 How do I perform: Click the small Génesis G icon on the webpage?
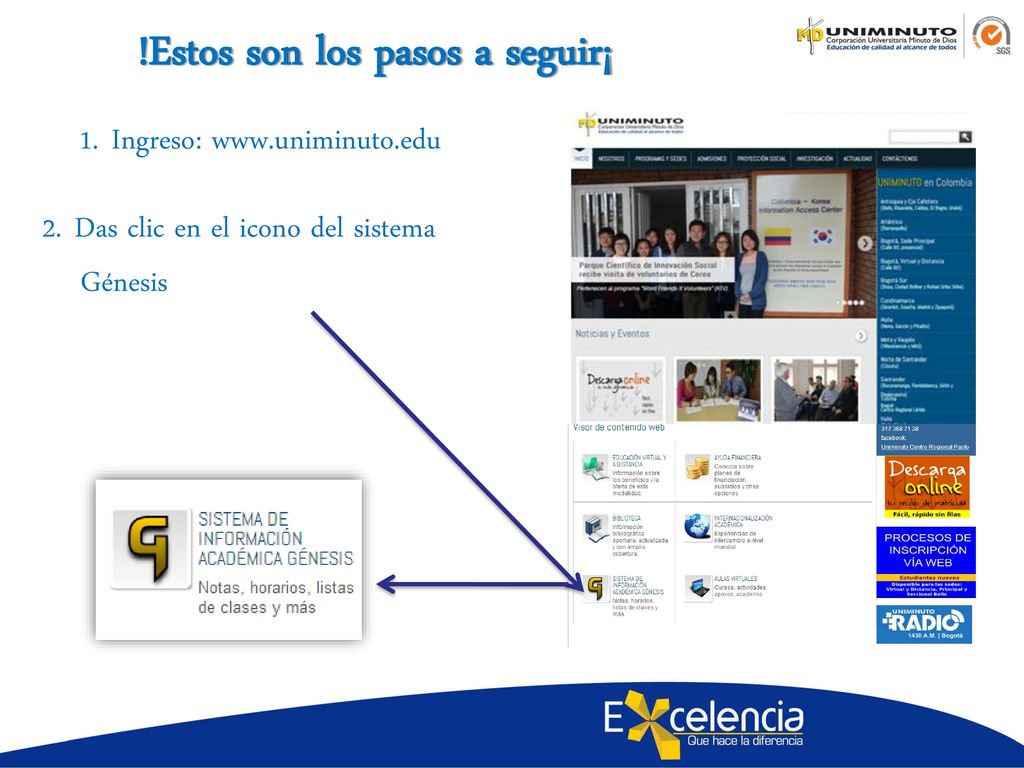596,588
